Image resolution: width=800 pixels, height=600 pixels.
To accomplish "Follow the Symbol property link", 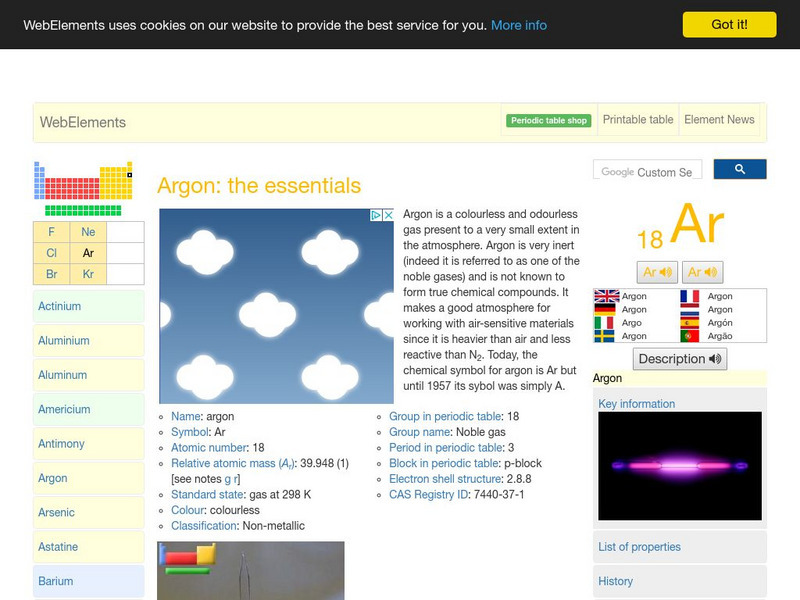I will 190,432.
